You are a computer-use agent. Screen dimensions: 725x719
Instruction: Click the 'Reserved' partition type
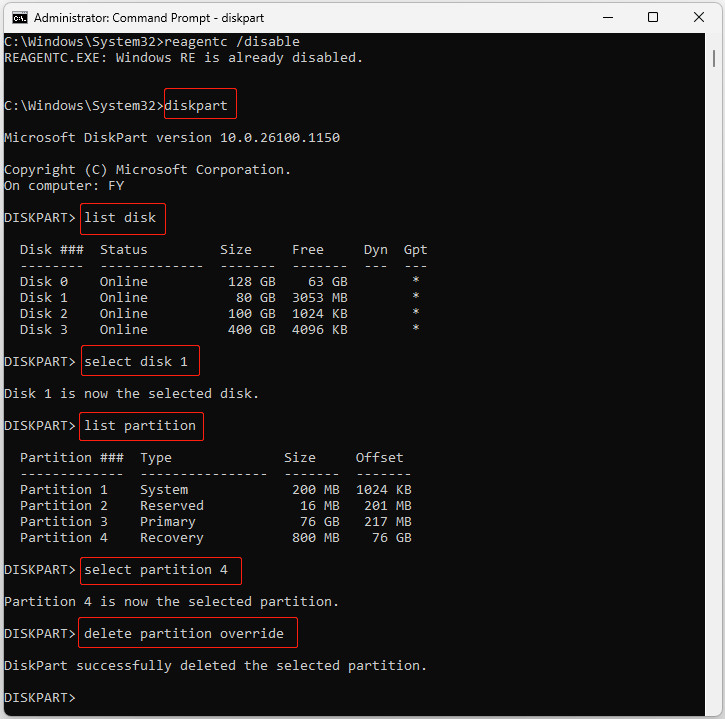point(172,506)
